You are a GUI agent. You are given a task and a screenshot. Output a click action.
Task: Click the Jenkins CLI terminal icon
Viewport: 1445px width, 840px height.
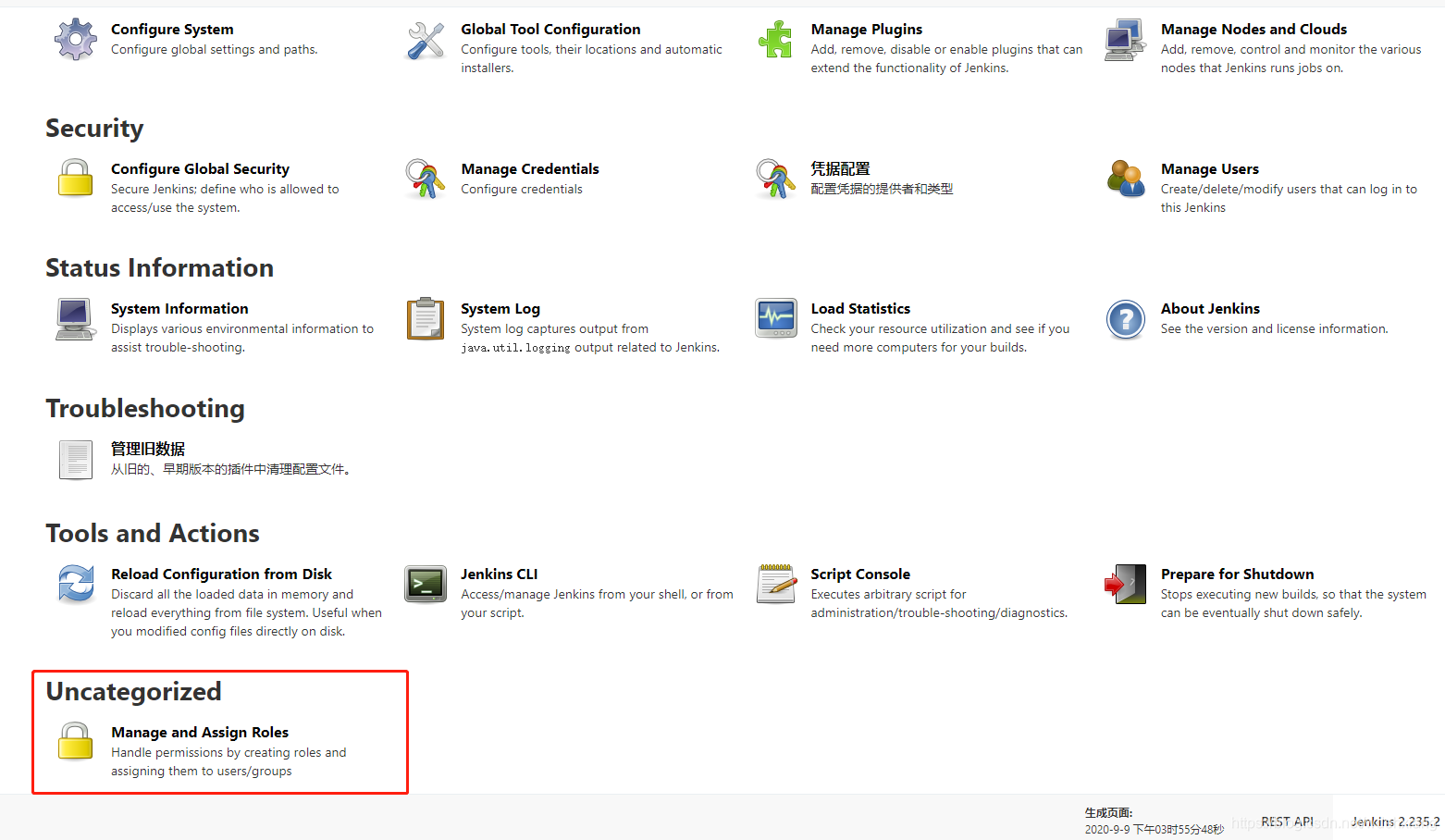tap(426, 585)
